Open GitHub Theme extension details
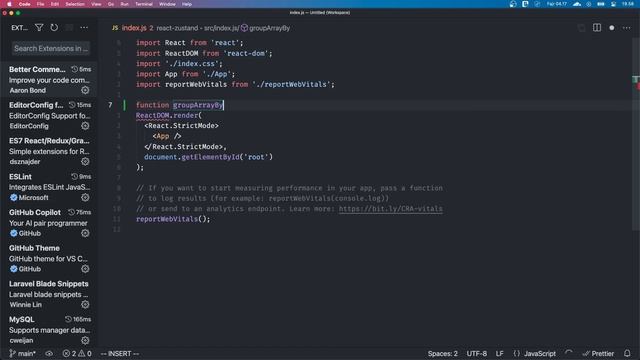Screen dimensions: 640x360 (49, 258)
